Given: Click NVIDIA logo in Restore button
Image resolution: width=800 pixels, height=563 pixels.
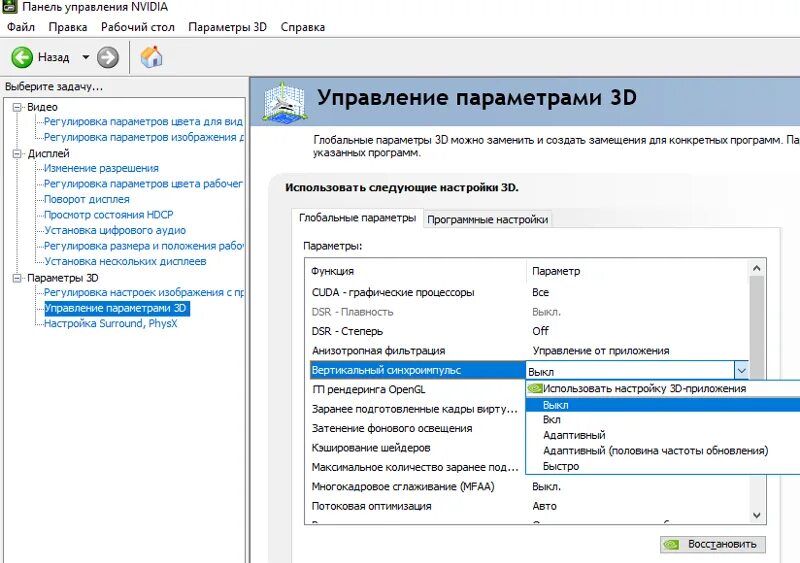Looking at the screenshot, I should coord(671,545).
